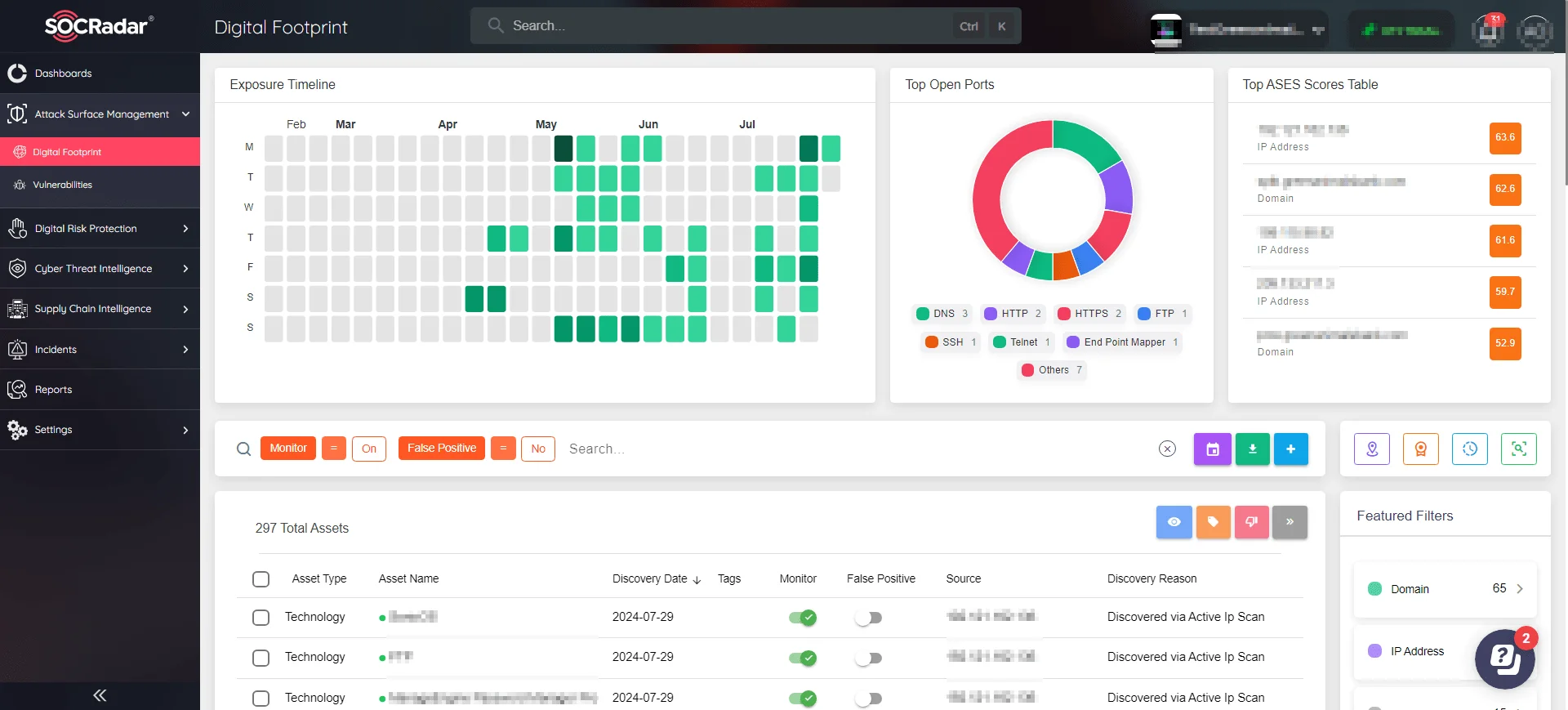
Task: Expand the Settings menu chevron
Action: pos(185,430)
